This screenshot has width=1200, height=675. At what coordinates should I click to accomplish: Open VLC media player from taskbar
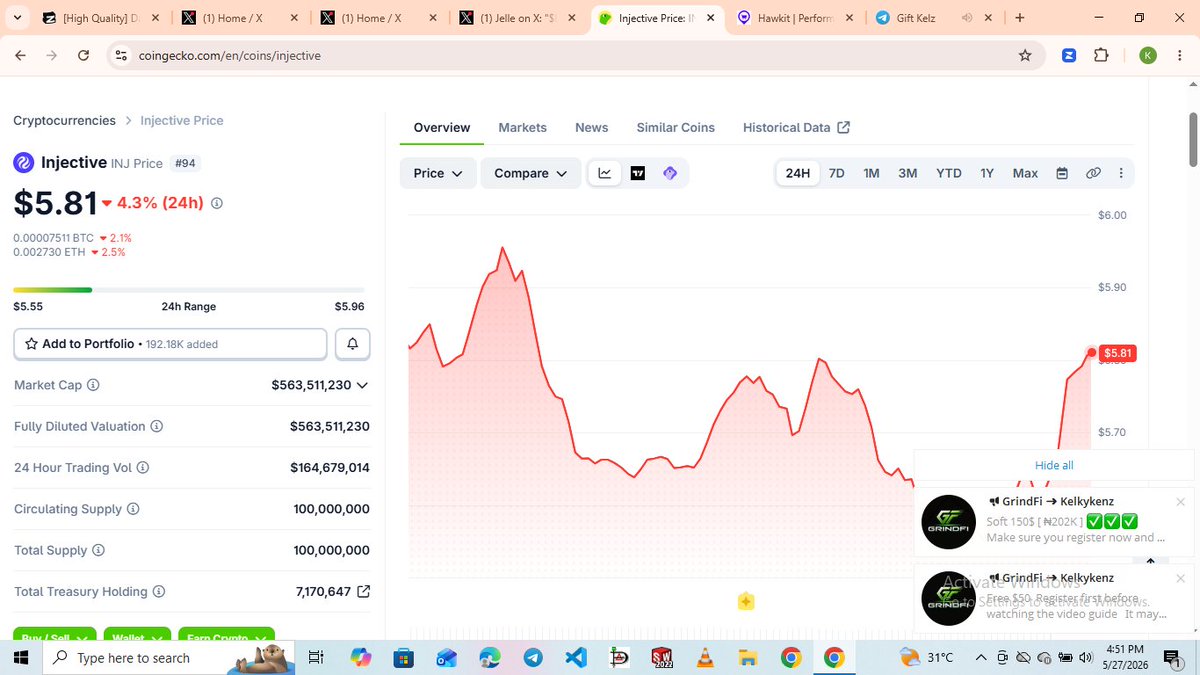[x=705, y=657]
